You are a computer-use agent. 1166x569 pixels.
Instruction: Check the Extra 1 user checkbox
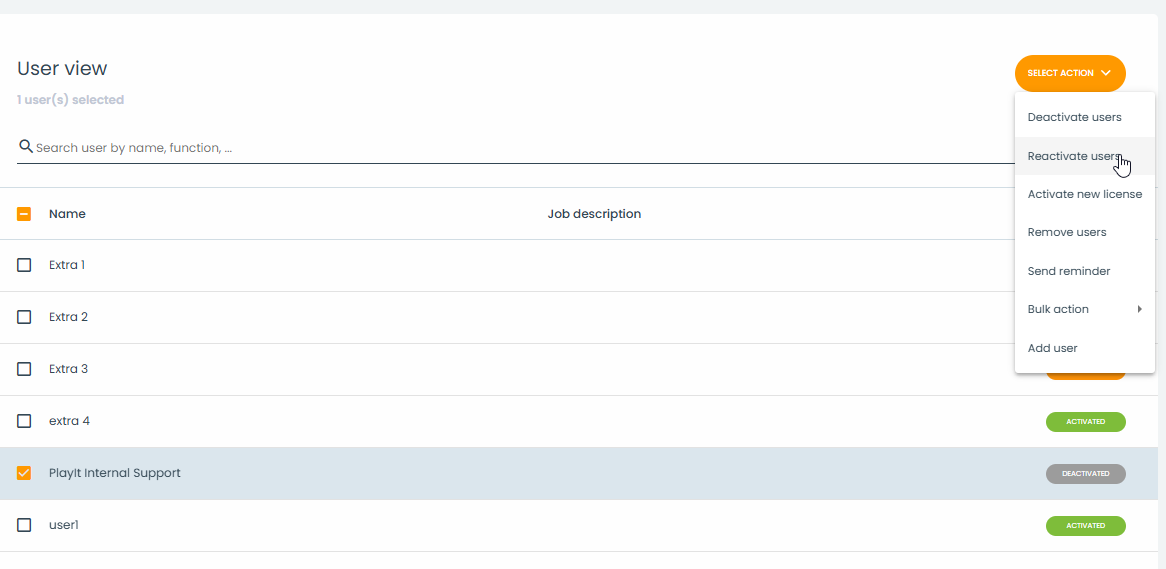[x=24, y=265]
